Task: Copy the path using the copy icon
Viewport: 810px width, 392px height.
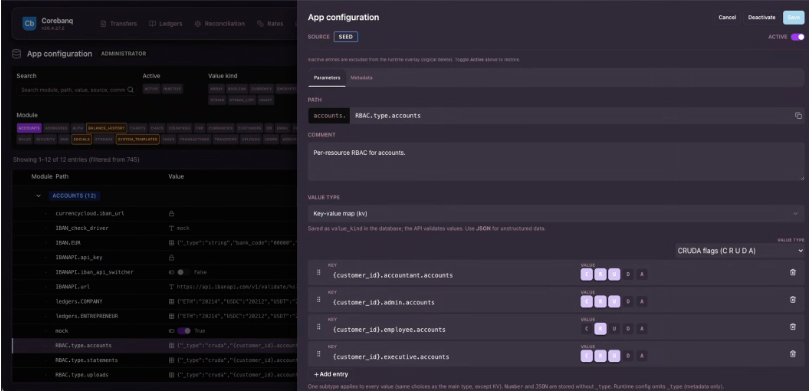Action: (x=798, y=116)
